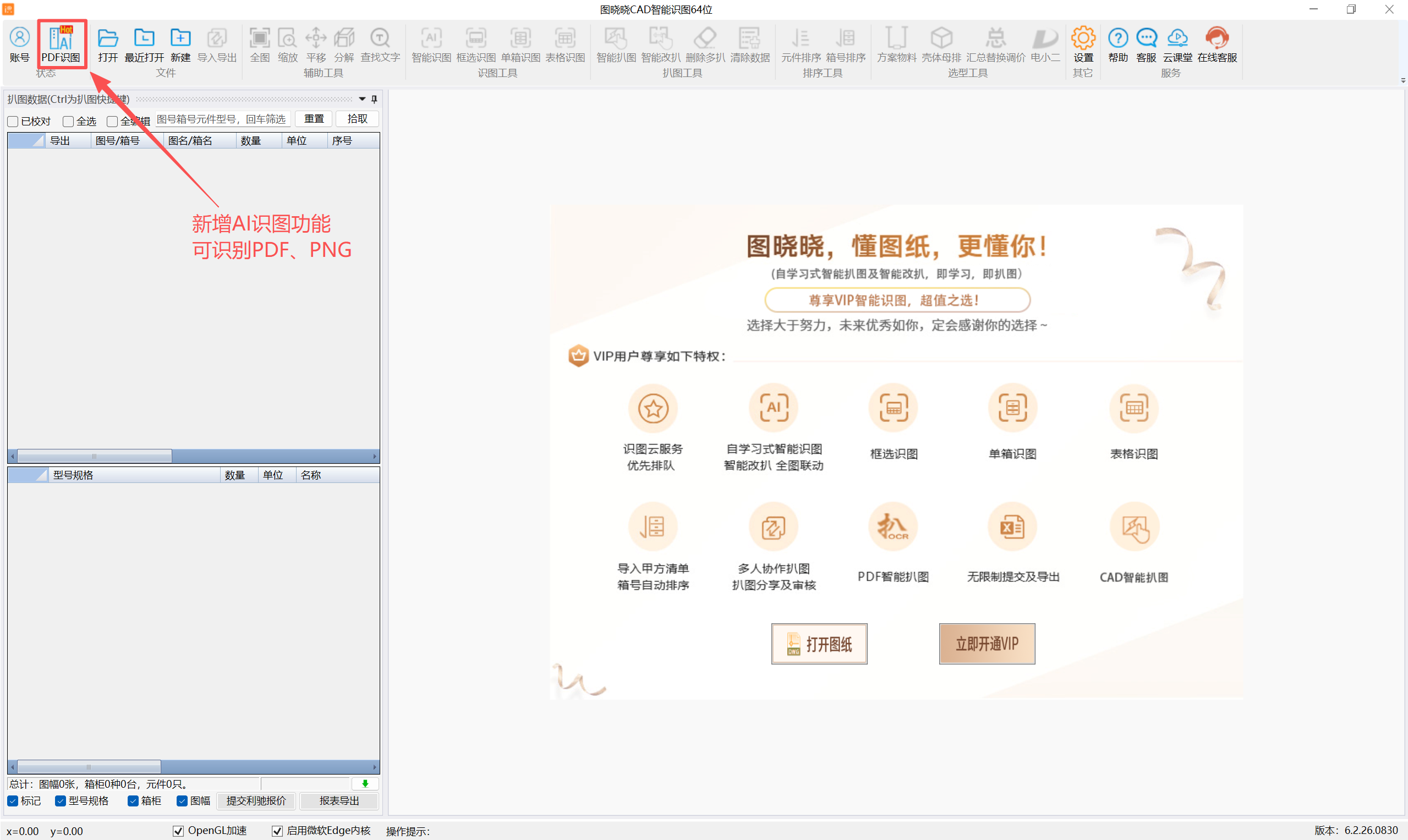Screen dimensions: 1408x840
Task: Click the 打开图纸 button
Action: 819,644
